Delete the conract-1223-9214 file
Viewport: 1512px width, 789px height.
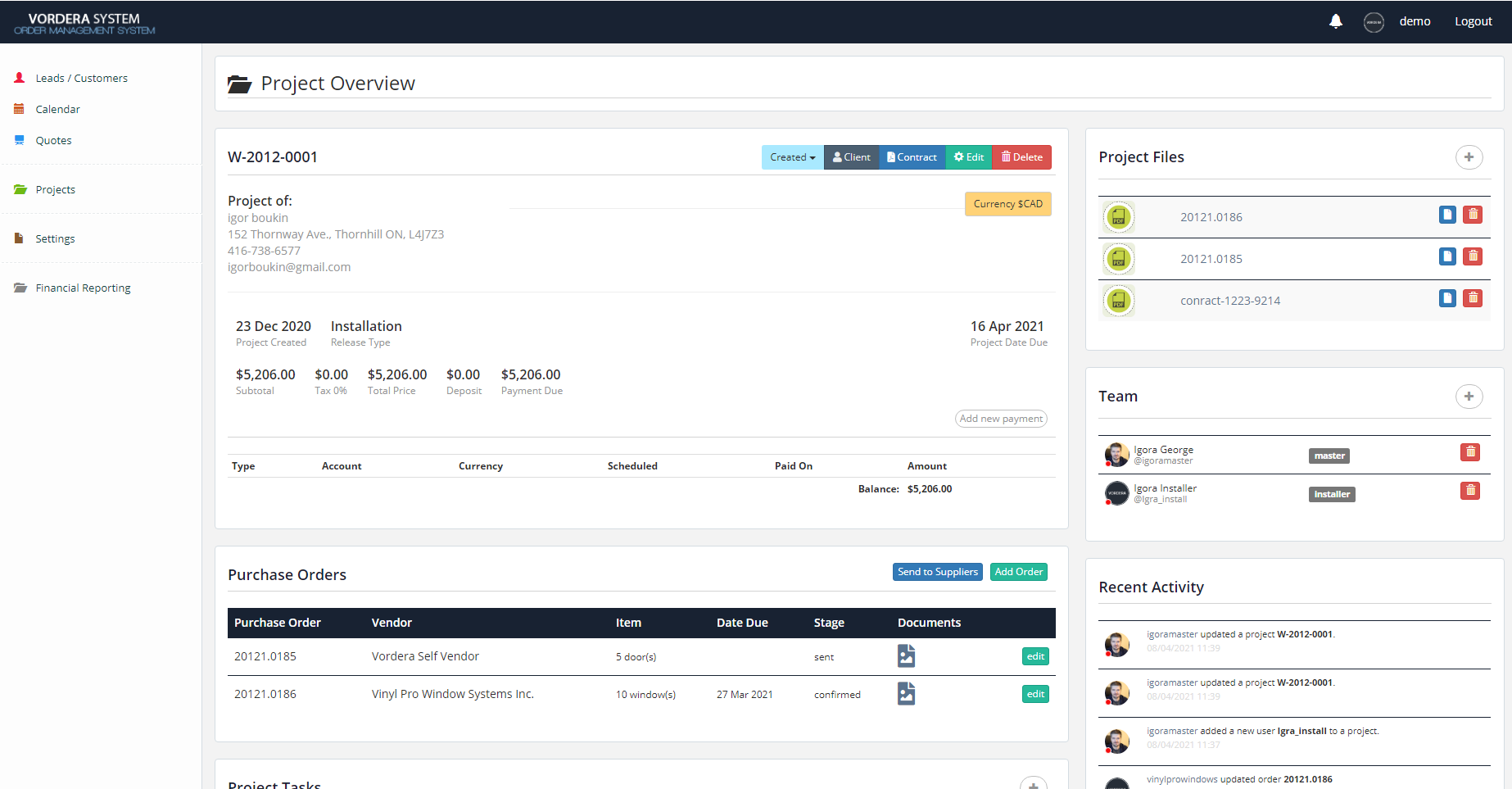coord(1473,298)
